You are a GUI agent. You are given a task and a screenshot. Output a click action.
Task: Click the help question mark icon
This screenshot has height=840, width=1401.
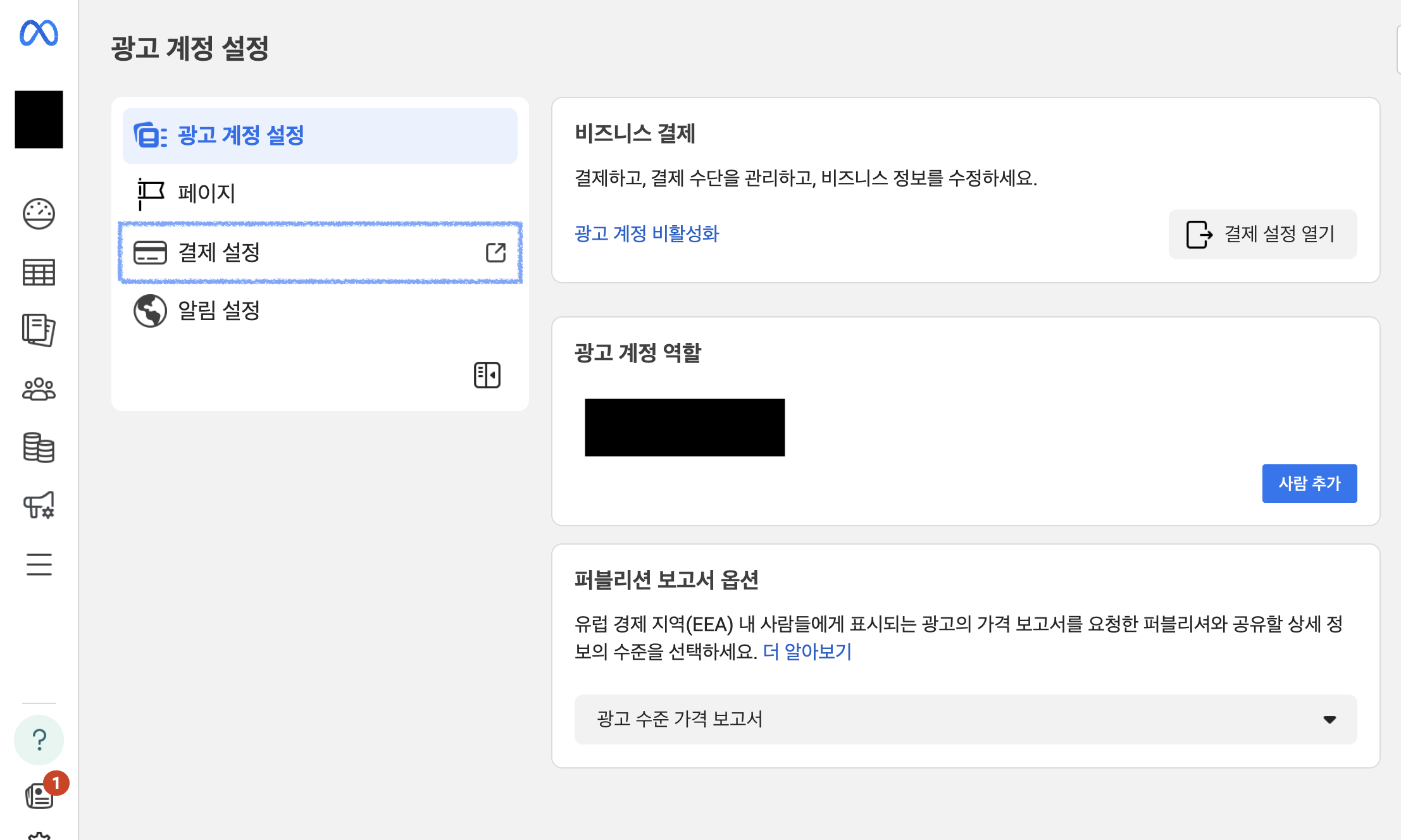coord(39,739)
